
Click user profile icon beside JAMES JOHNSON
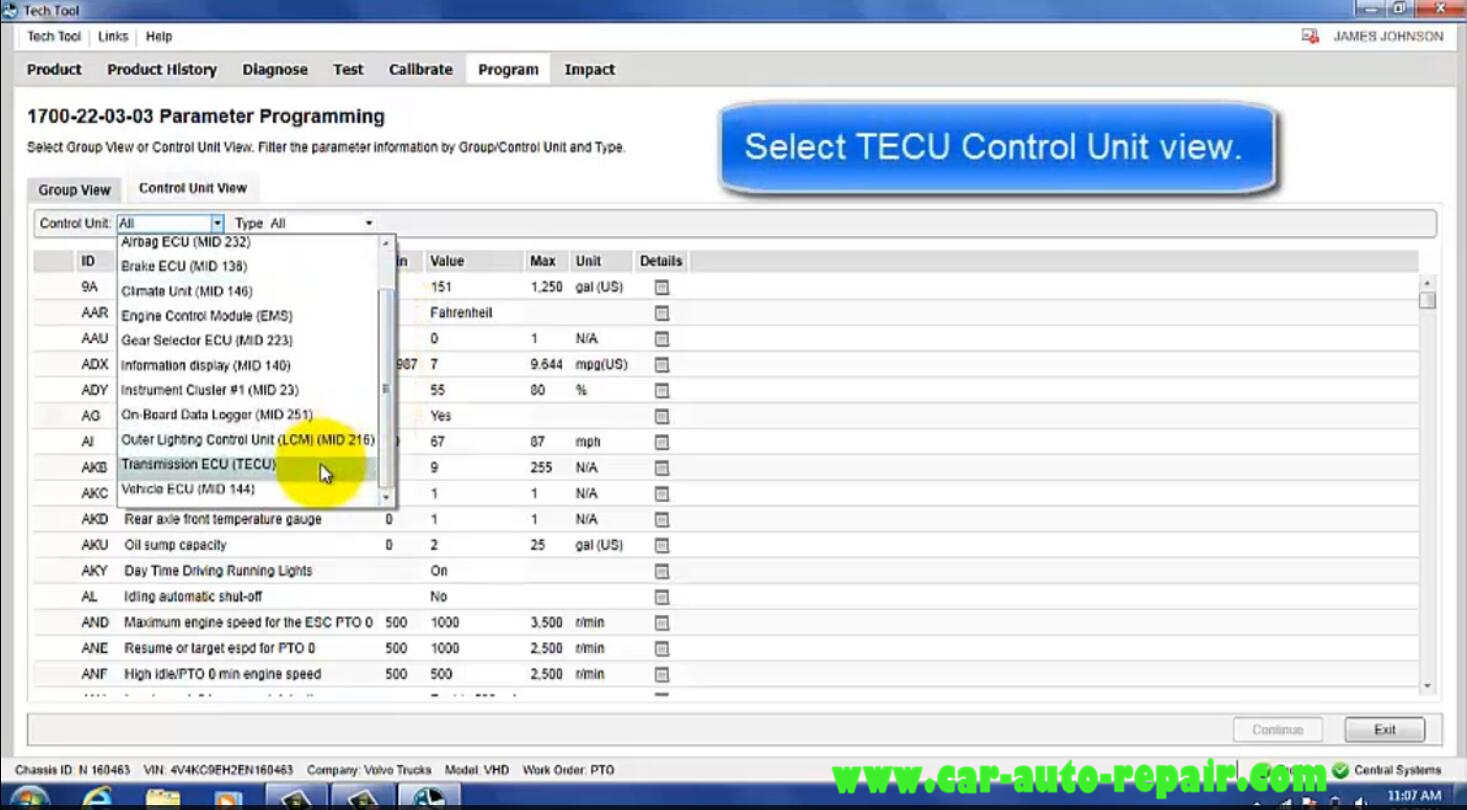pyautogui.click(x=1310, y=36)
